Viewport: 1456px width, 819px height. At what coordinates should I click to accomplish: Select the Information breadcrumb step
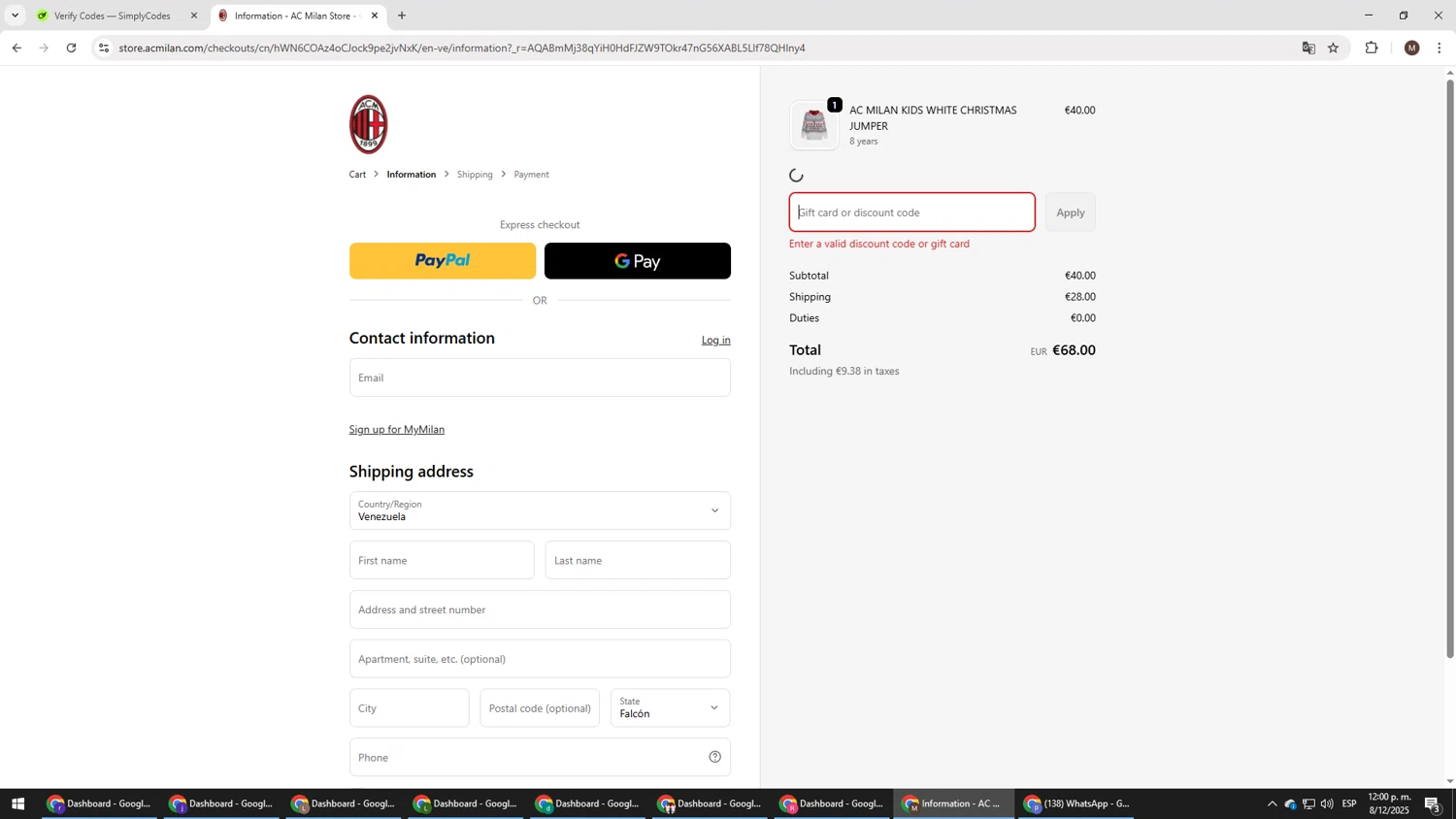point(412,175)
